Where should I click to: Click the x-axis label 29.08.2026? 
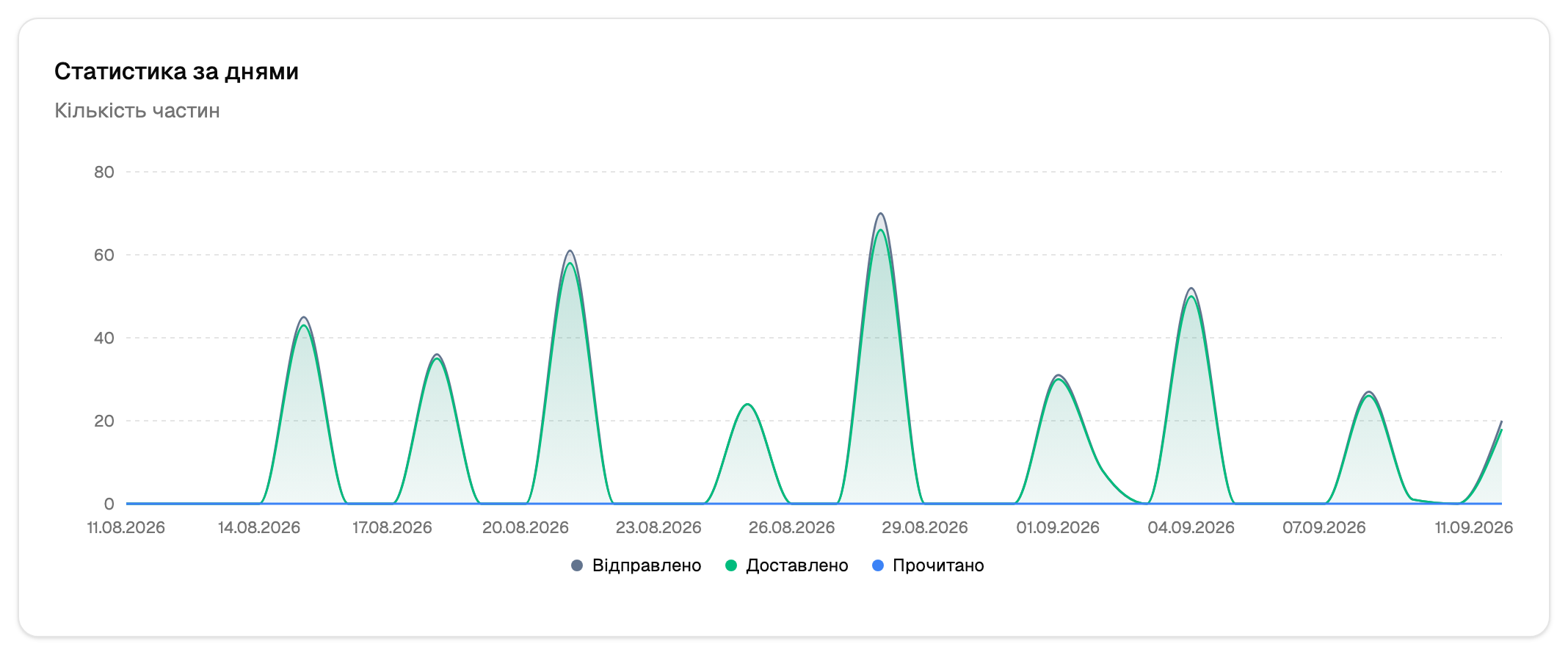(x=925, y=527)
